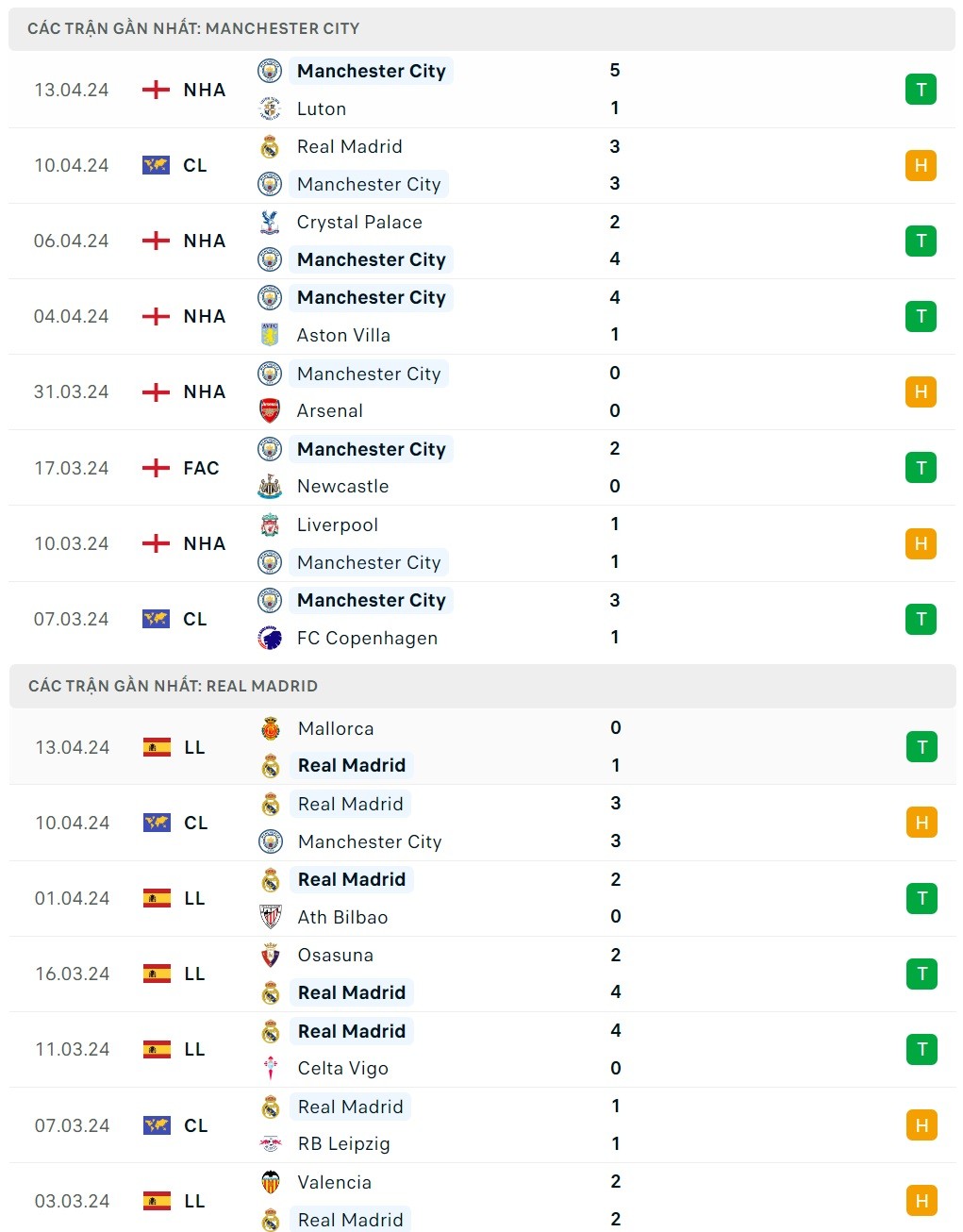Click orange H badge for Valencia match
This screenshot has height=1232, width=963.
click(921, 1201)
